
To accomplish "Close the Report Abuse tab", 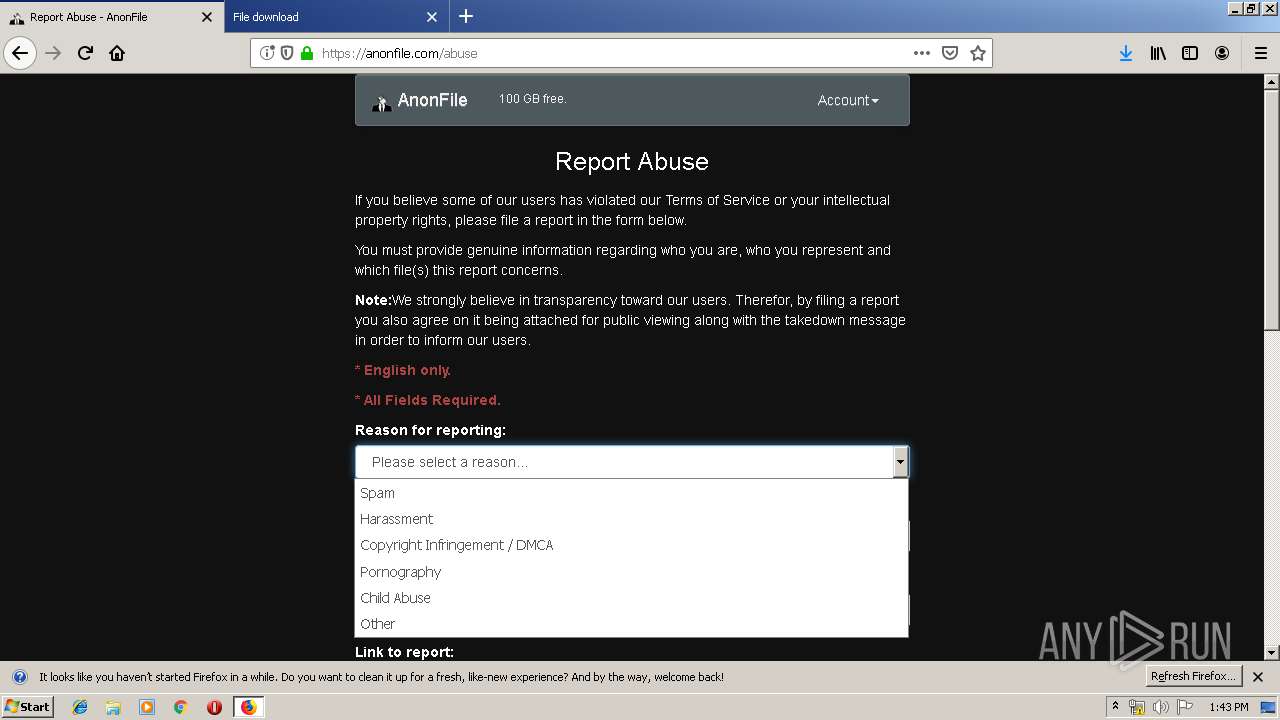I will (x=207, y=17).
